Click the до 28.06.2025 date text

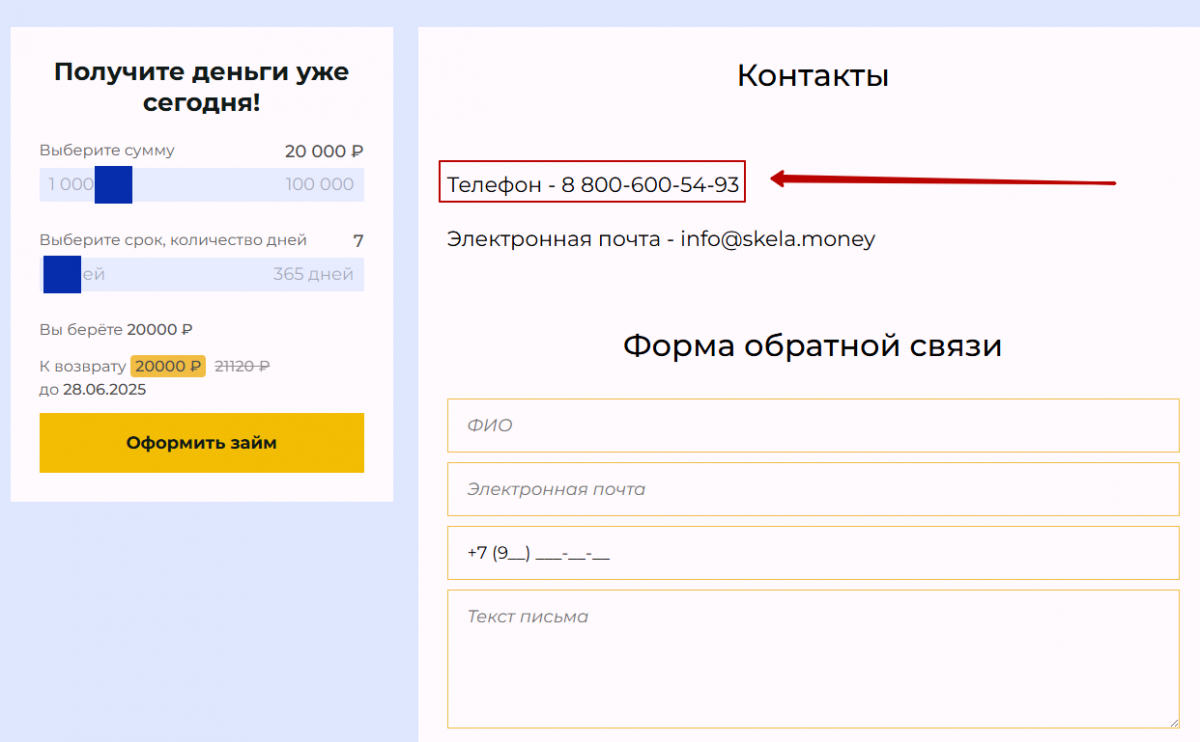(x=93, y=389)
